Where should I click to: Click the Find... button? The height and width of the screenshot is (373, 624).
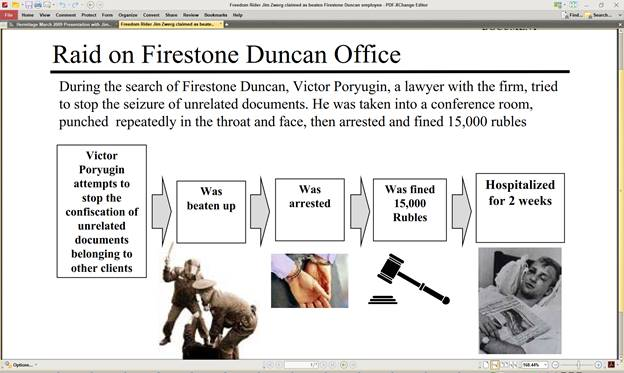tap(572, 15)
